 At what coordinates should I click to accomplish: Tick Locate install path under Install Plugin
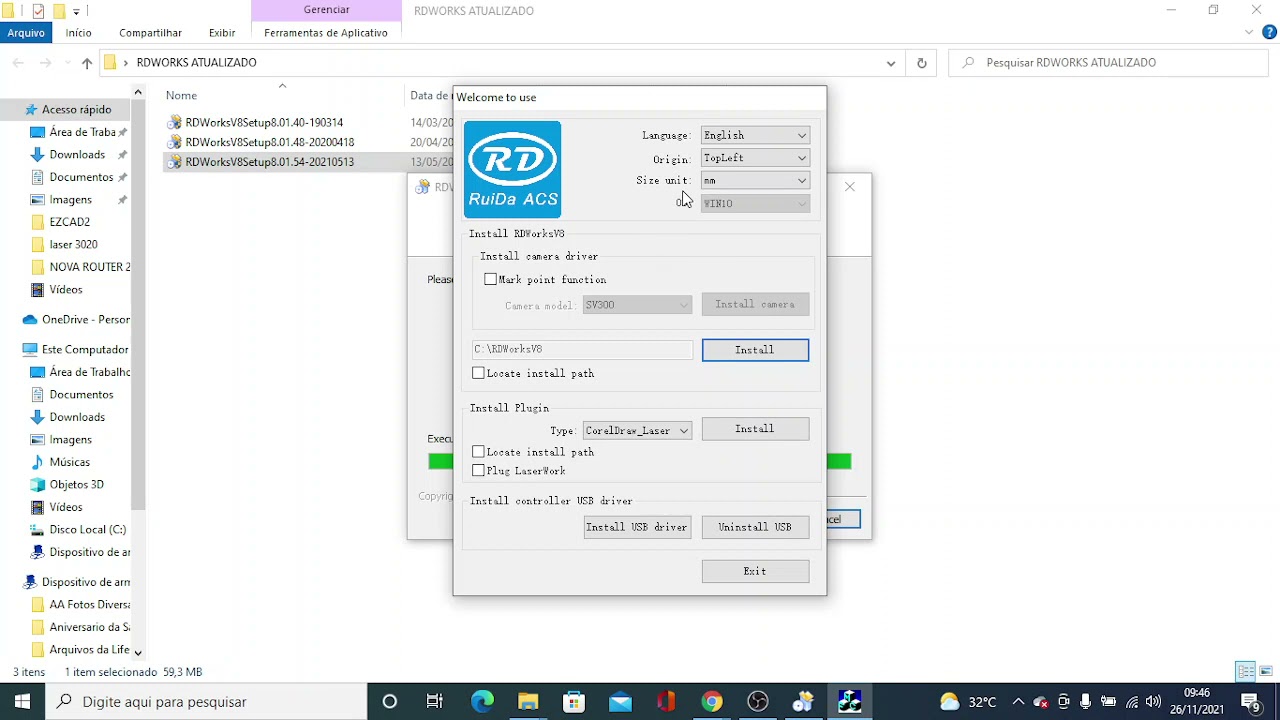click(x=478, y=452)
